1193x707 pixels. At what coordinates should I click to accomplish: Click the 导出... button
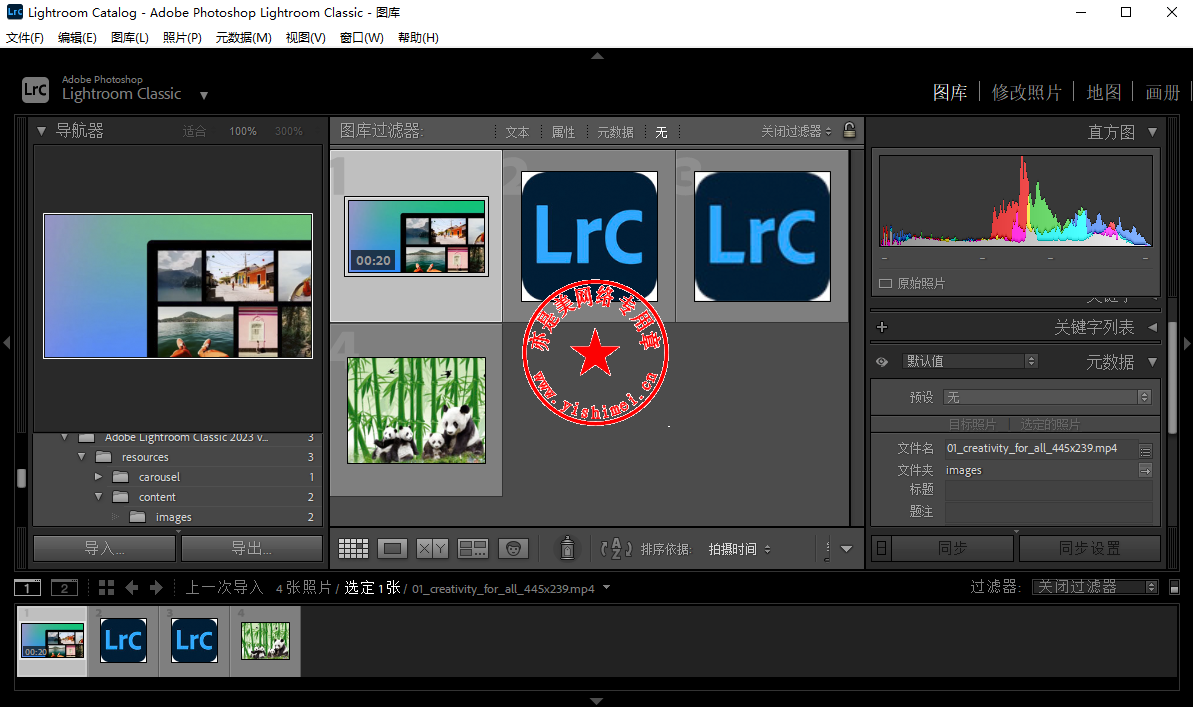click(252, 548)
